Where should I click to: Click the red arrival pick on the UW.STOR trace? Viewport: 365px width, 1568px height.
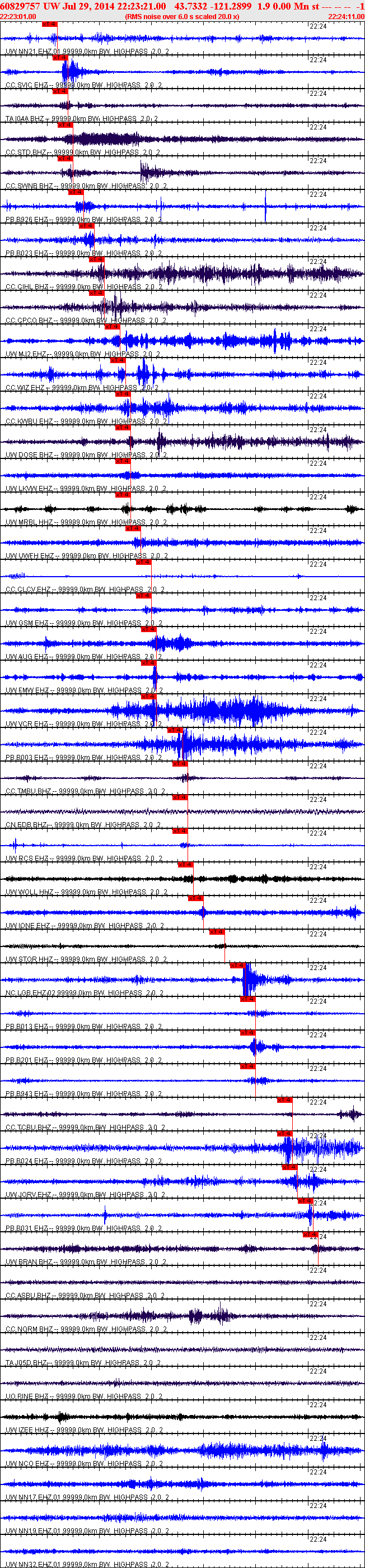[217, 932]
